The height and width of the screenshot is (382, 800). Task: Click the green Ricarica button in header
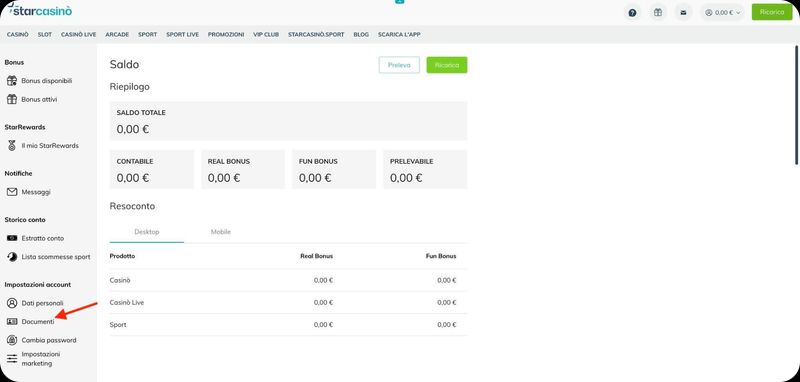[772, 12]
